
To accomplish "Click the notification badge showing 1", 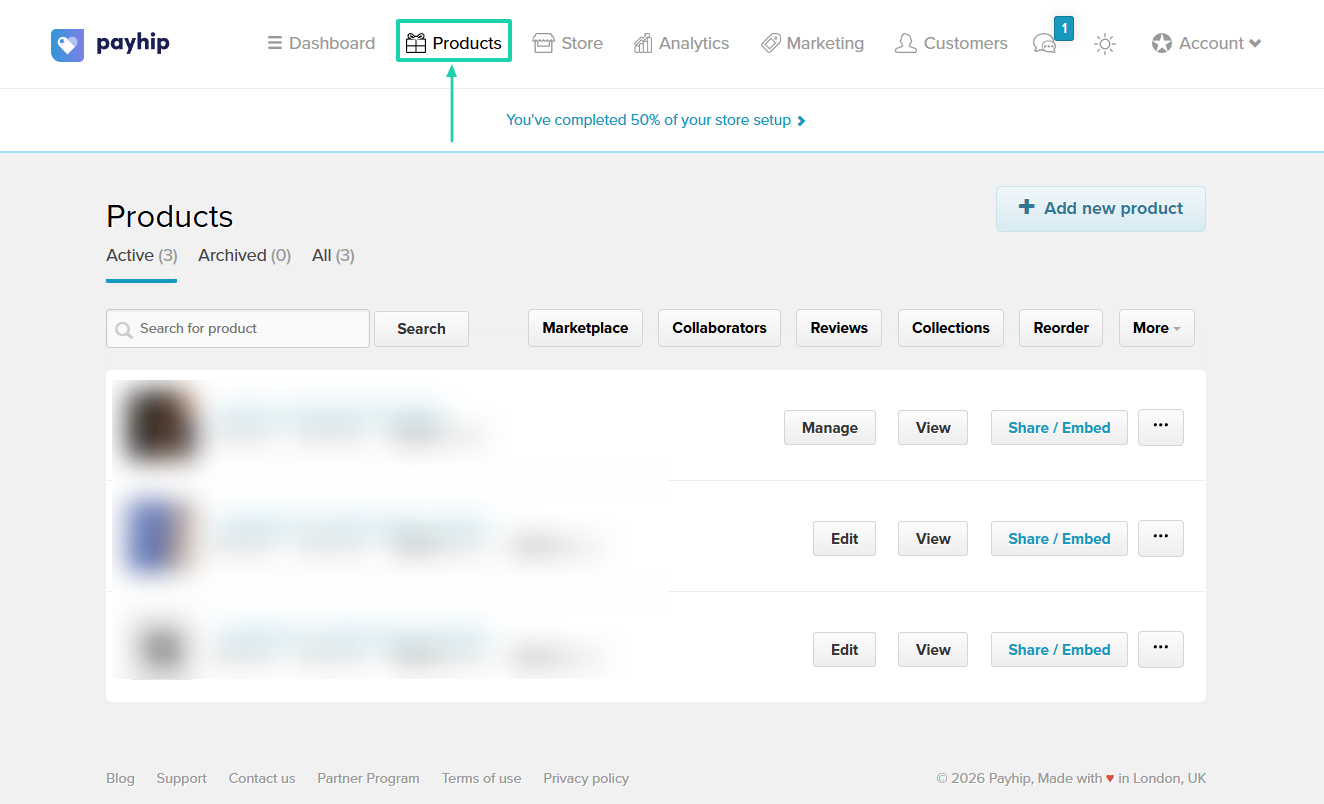I will pyautogui.click(x=1063, y=28).
